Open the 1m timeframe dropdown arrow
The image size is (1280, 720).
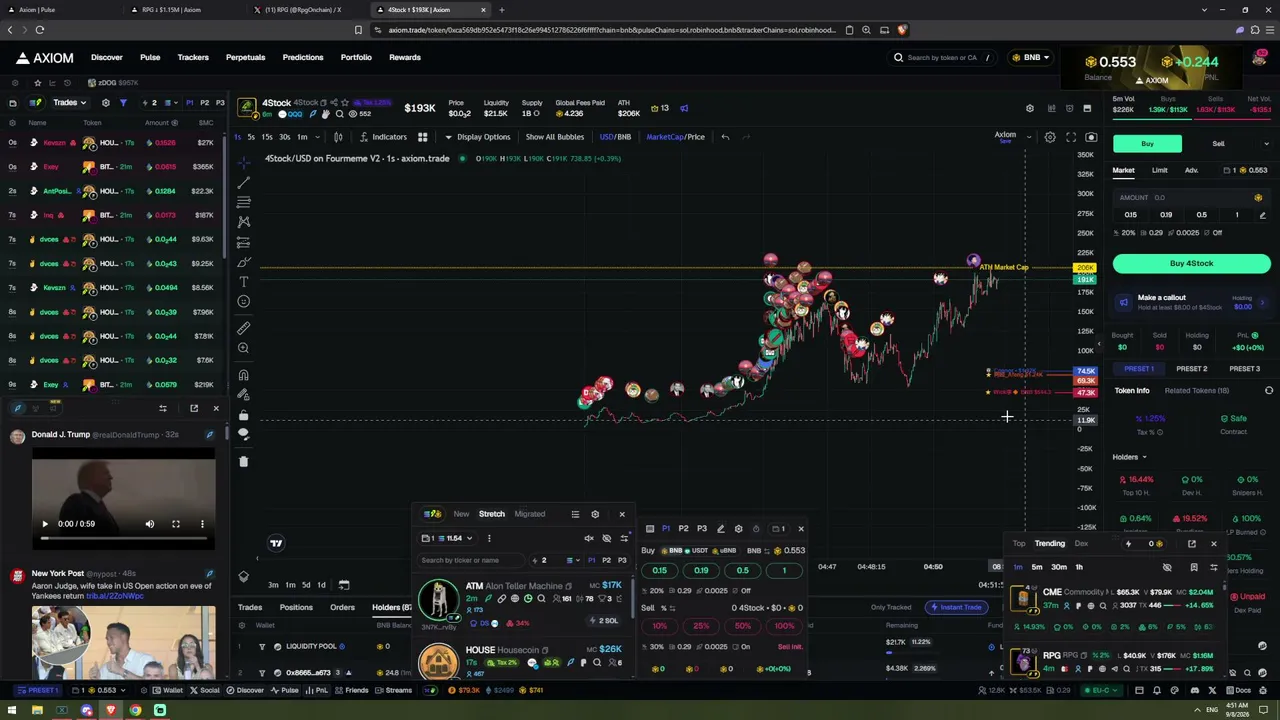(320, 137)
